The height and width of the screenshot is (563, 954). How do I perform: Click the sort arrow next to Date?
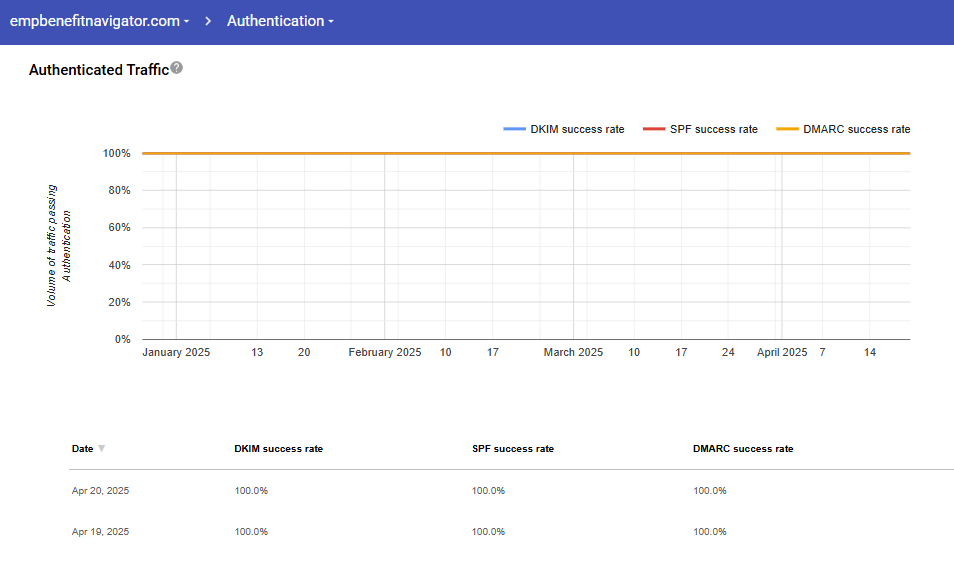point(102,449)
